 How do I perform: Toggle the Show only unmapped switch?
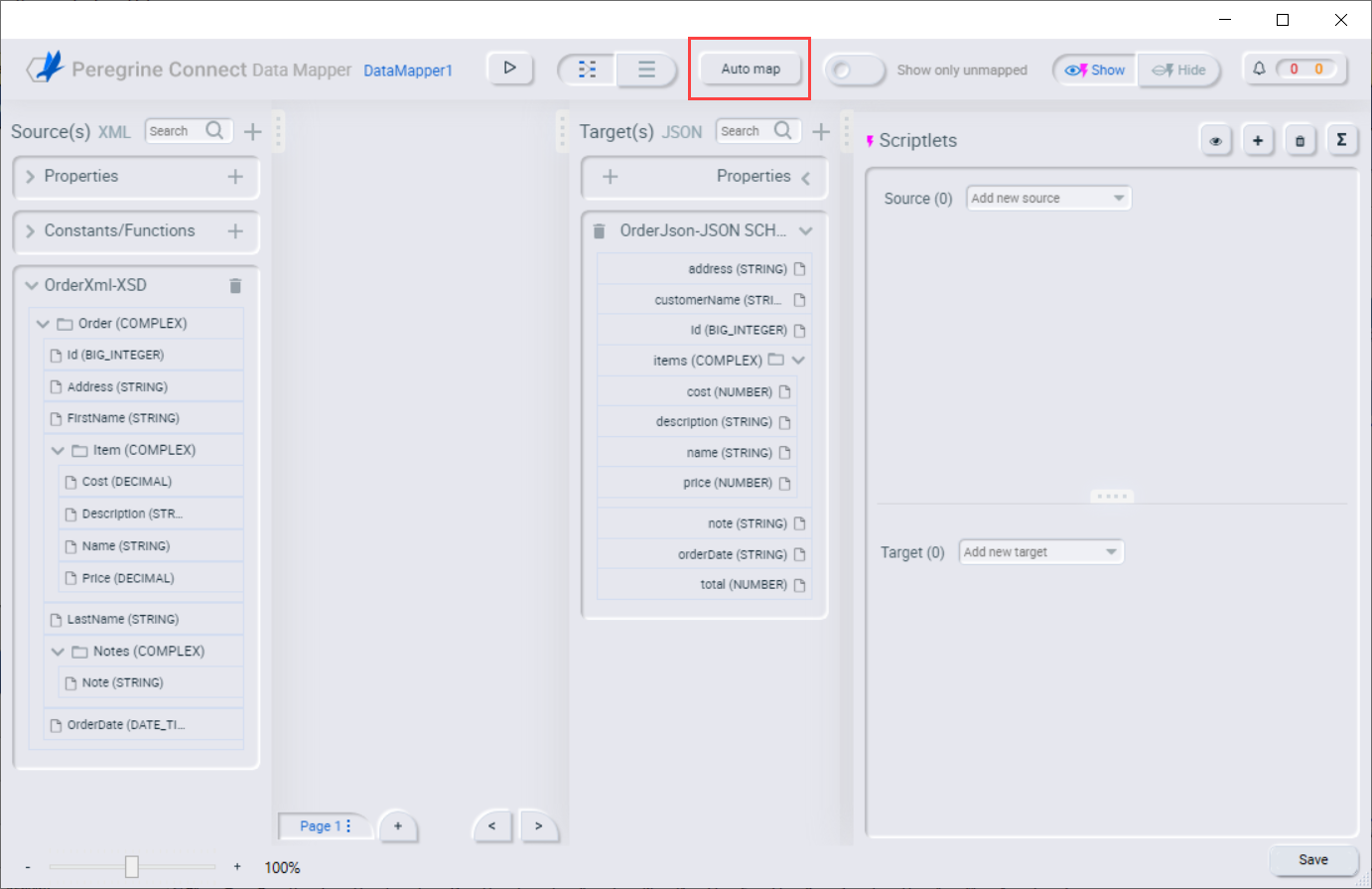pyautogui.click(x=854, y=70)
